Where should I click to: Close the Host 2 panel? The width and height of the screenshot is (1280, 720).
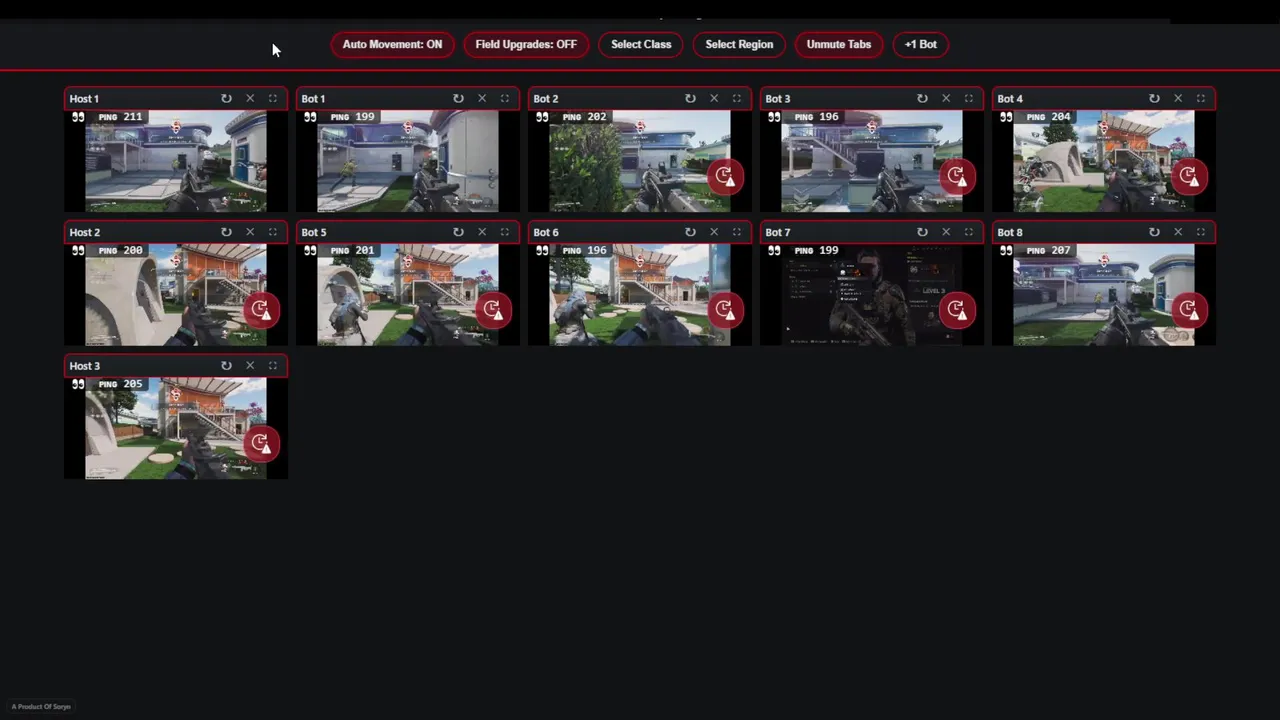pyautogui.click(x=250, y=232)
